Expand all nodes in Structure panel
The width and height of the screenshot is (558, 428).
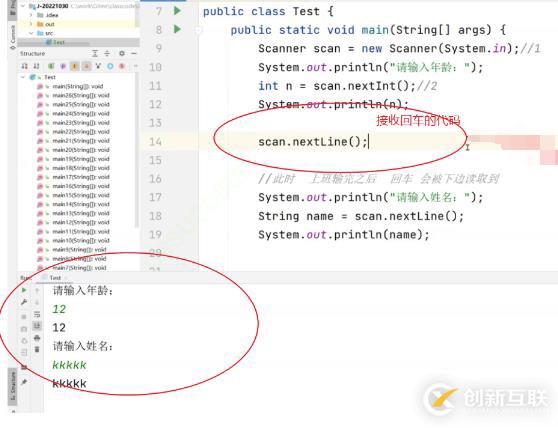click(95, 53)
